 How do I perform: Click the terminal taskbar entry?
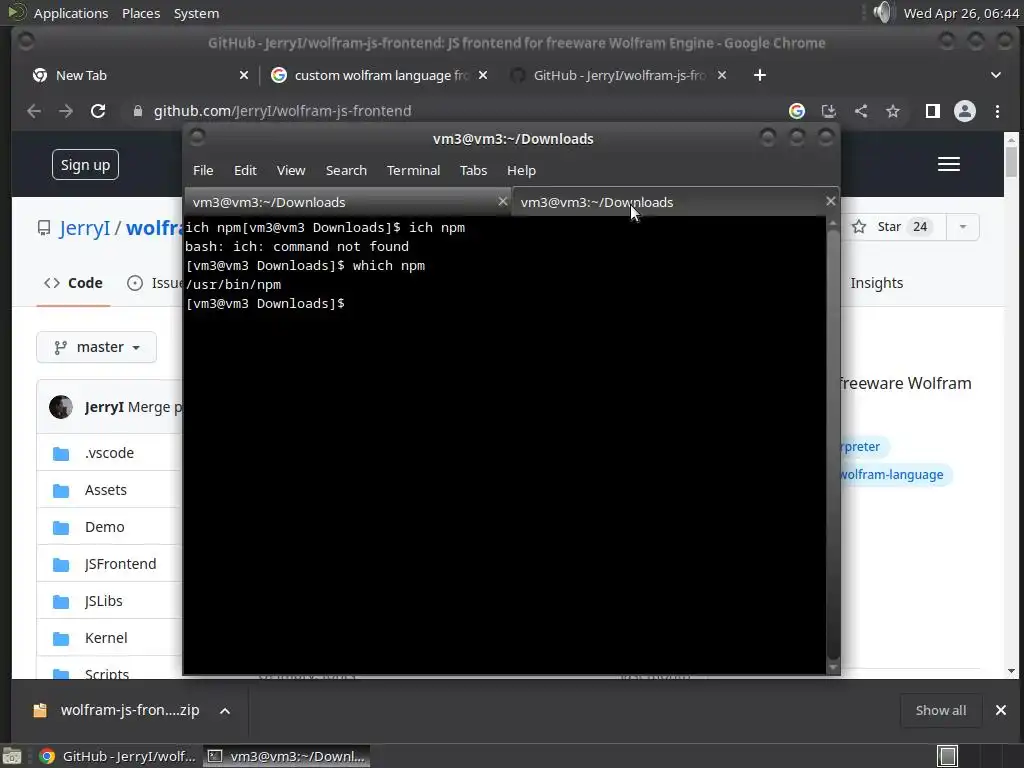(x=286, y=756)
